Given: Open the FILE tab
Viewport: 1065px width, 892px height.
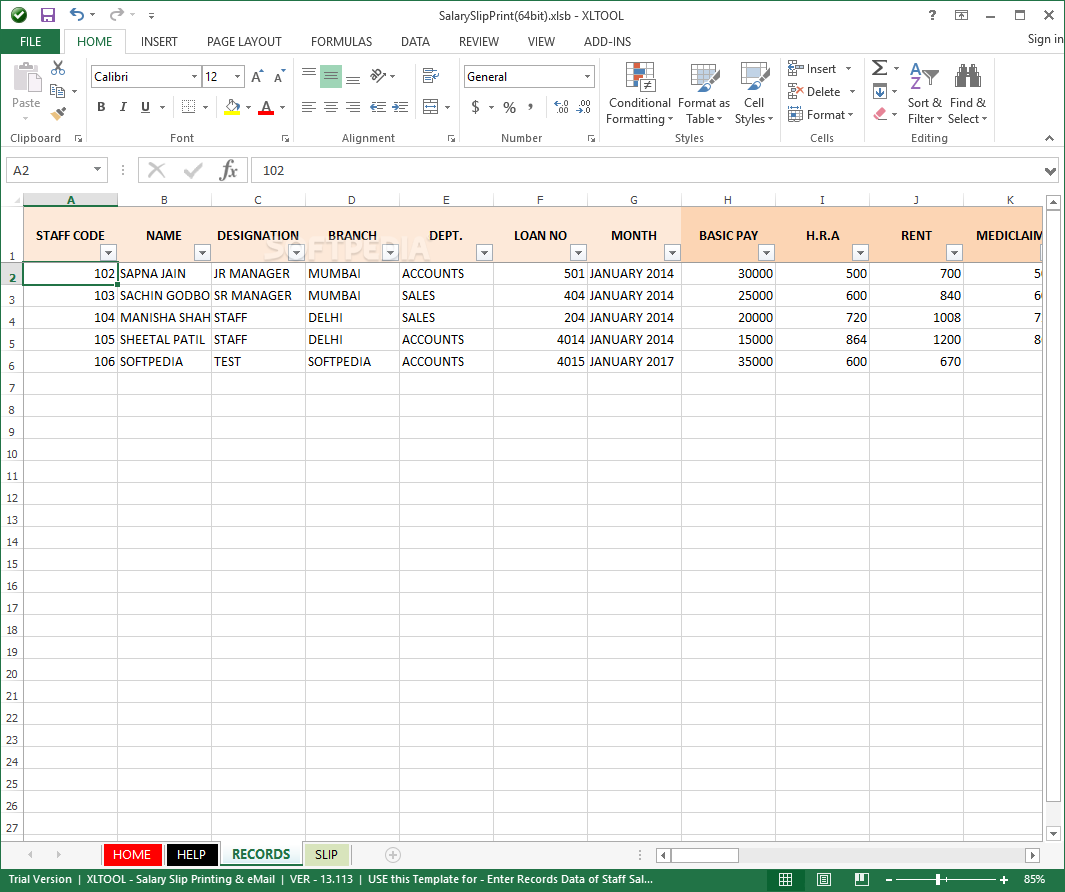Looking at the screenshot, I should 31,41.
